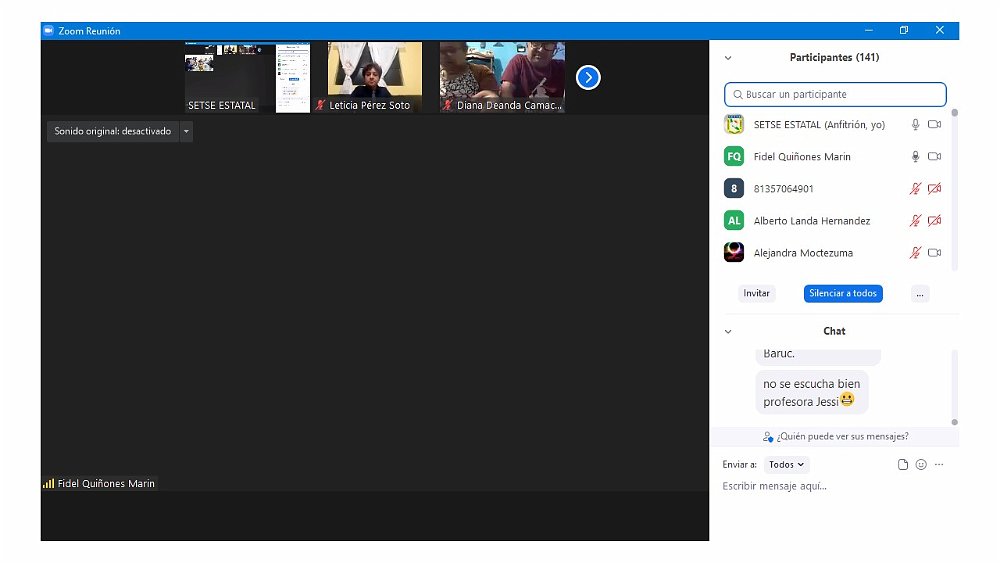Open chat more options ellipsis
This screenshot has height=563, width=1000.
(939, 464)
